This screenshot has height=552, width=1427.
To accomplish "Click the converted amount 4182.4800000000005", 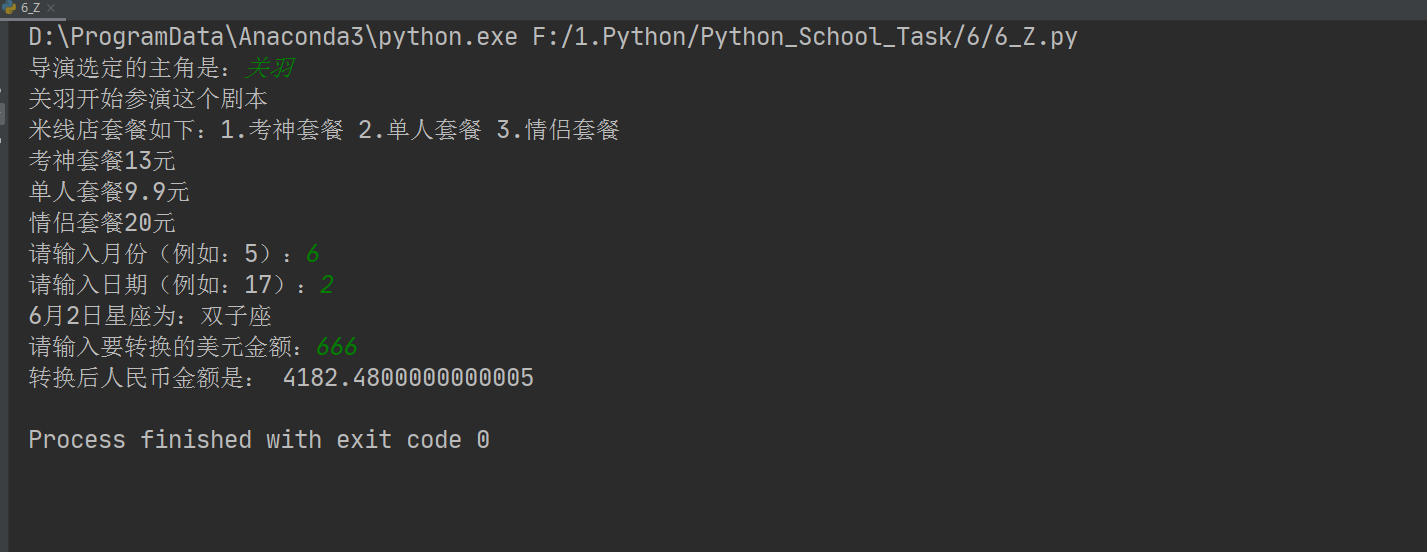I will [408, 379].
